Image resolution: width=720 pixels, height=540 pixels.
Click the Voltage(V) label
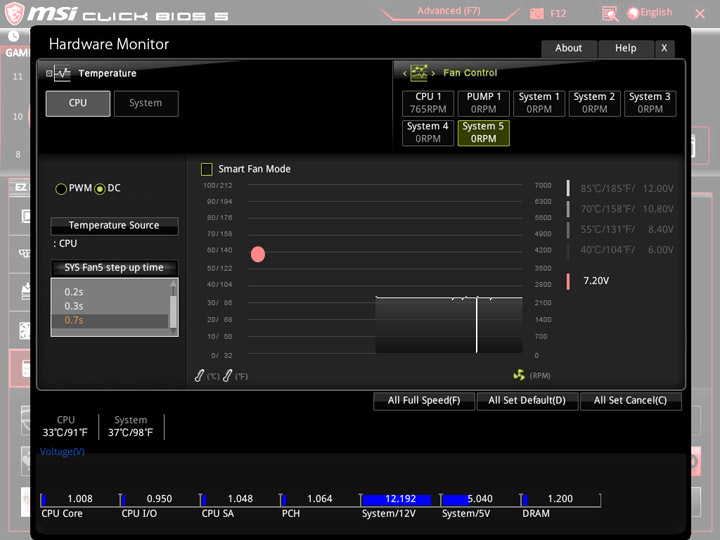click(62, 452)
